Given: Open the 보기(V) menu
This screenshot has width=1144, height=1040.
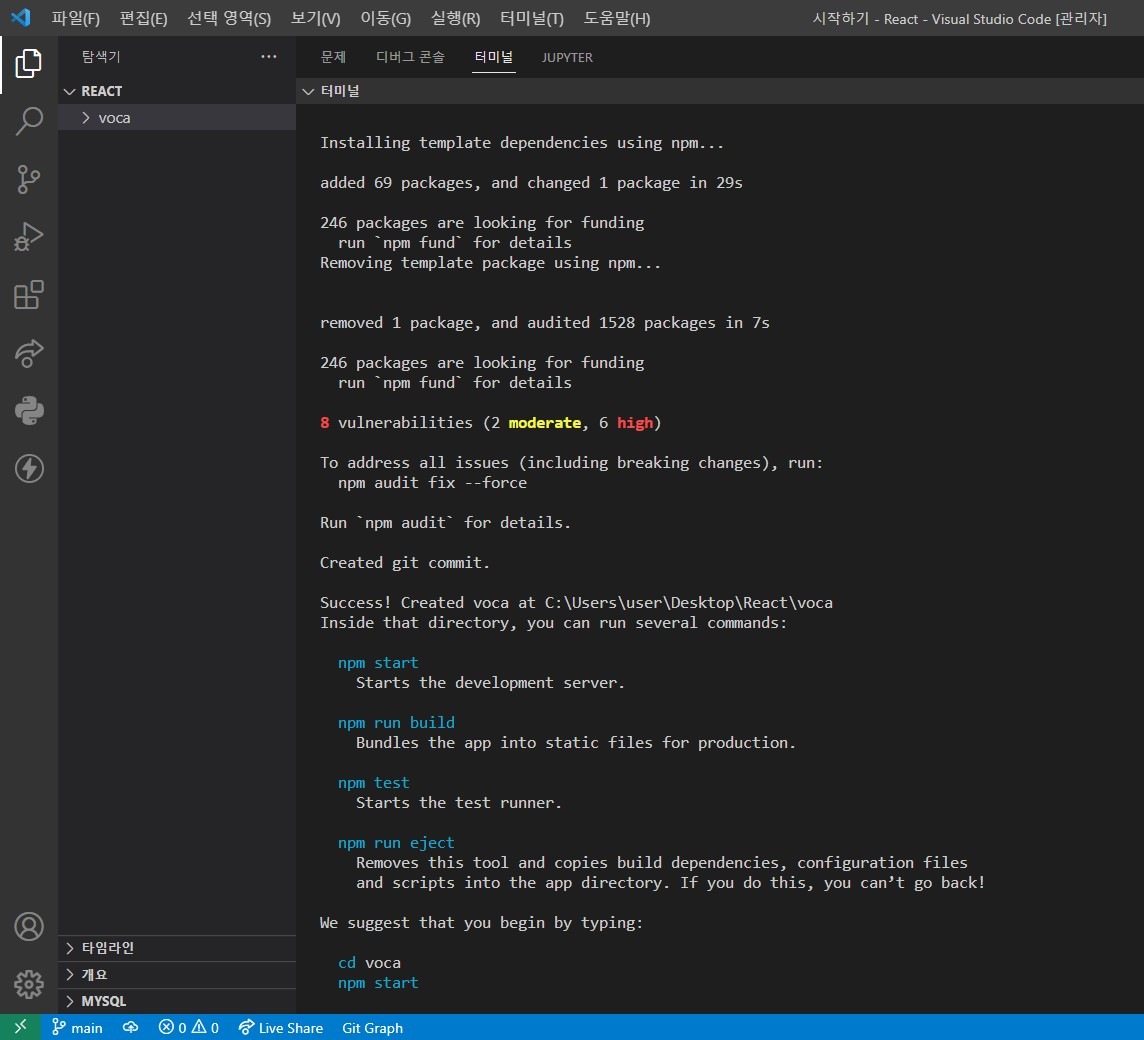Looking at the screenshot, I should (315, 18).
